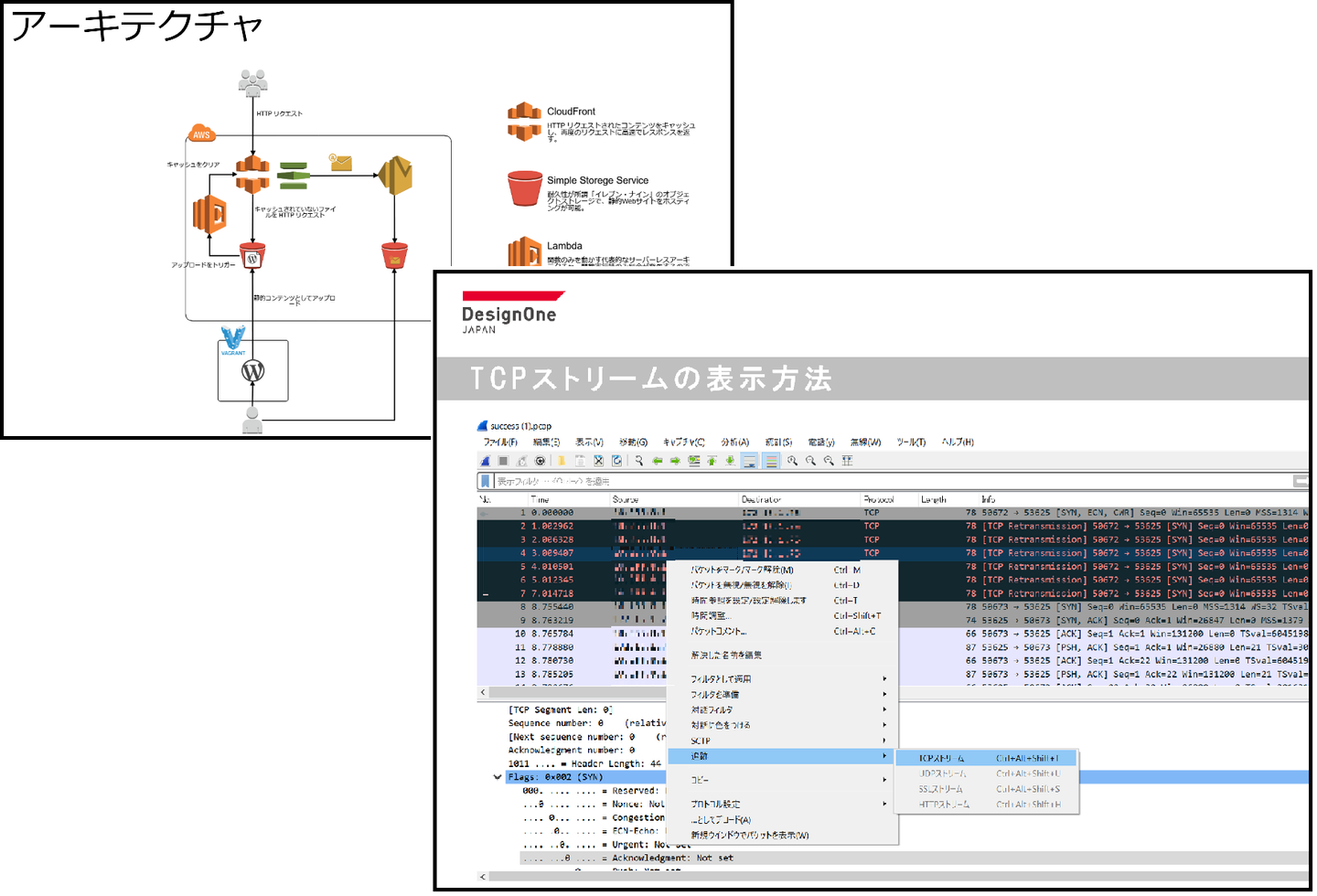Select TCPストリーム from the follow submenu
1317x896 pixels.
[x=942, y=758]
